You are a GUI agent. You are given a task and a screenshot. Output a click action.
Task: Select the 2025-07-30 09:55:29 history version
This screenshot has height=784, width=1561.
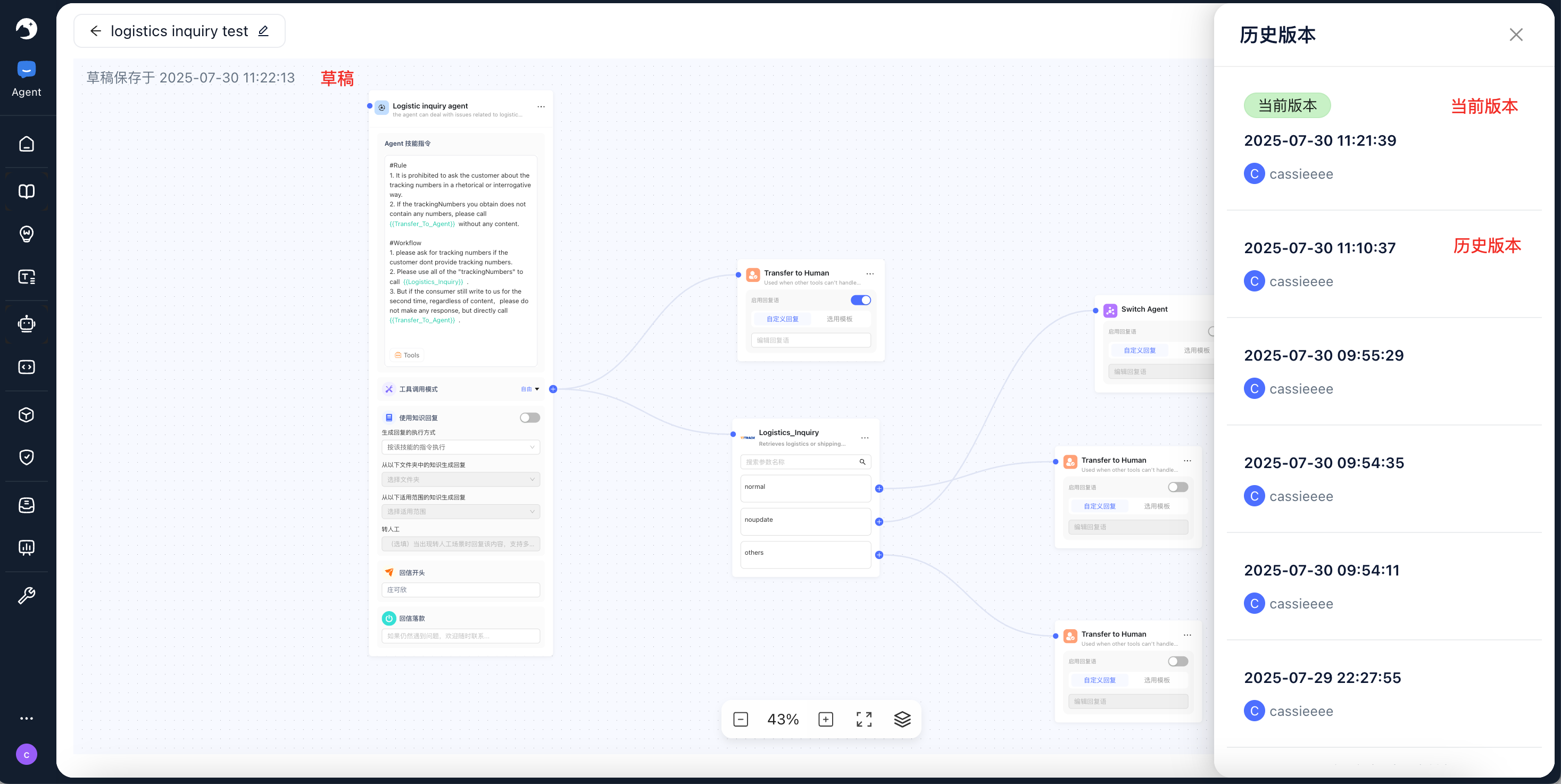tap(1383, 371)
